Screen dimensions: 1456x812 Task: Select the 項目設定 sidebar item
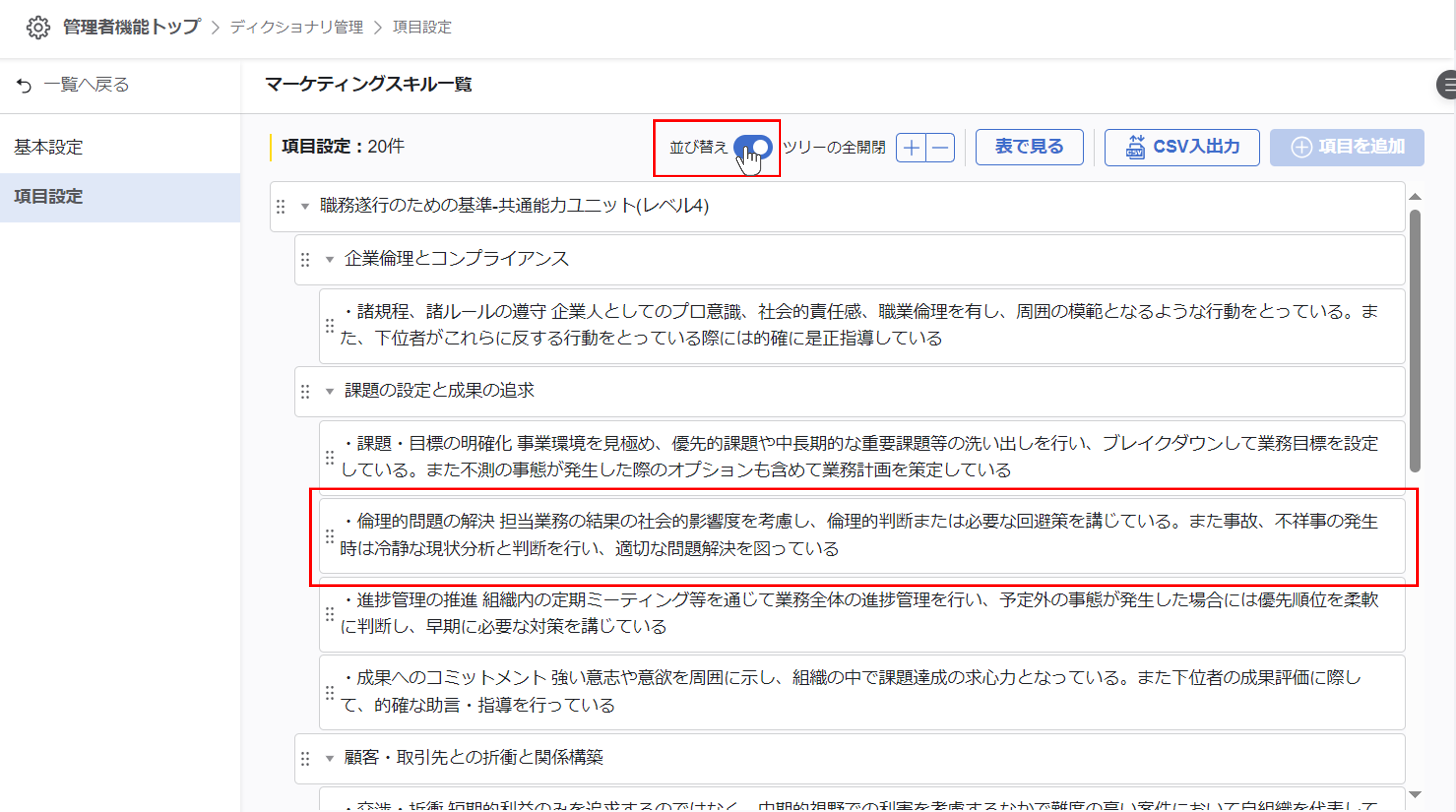click(x=49, y=197)
